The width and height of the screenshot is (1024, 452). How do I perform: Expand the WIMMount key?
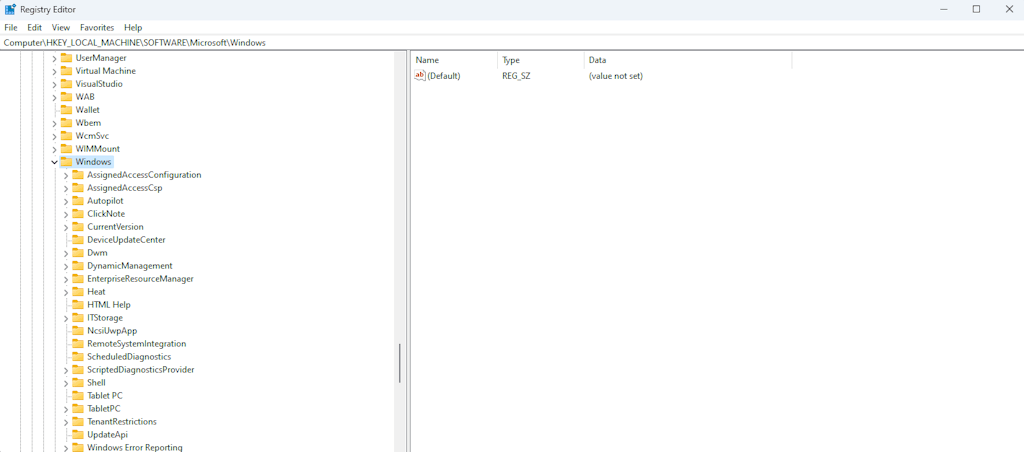pyautogui.click(x=54, y=149)
